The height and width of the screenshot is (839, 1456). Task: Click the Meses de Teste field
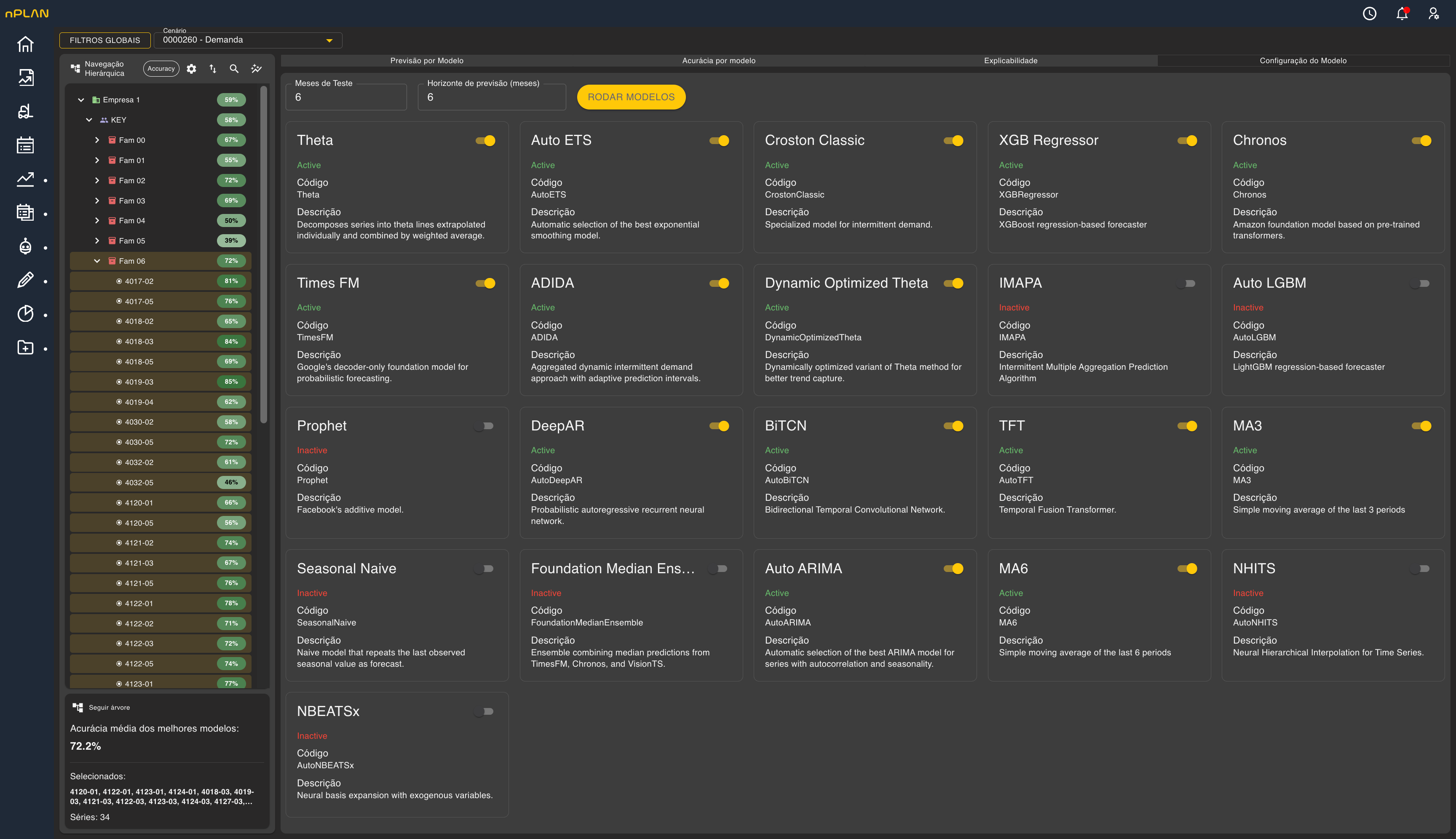pos(346,97)
